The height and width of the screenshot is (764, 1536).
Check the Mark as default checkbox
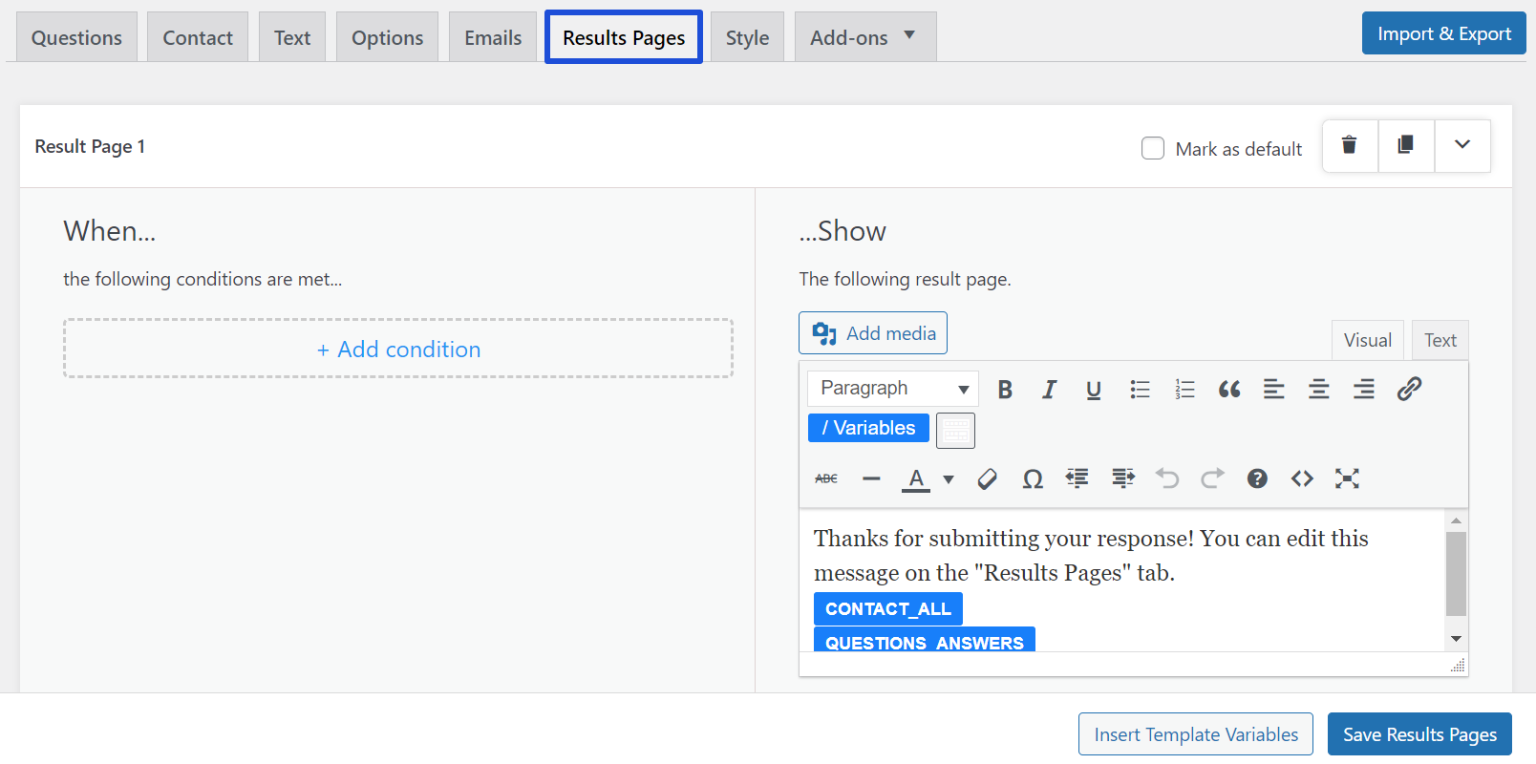(x=1153, y=149)
